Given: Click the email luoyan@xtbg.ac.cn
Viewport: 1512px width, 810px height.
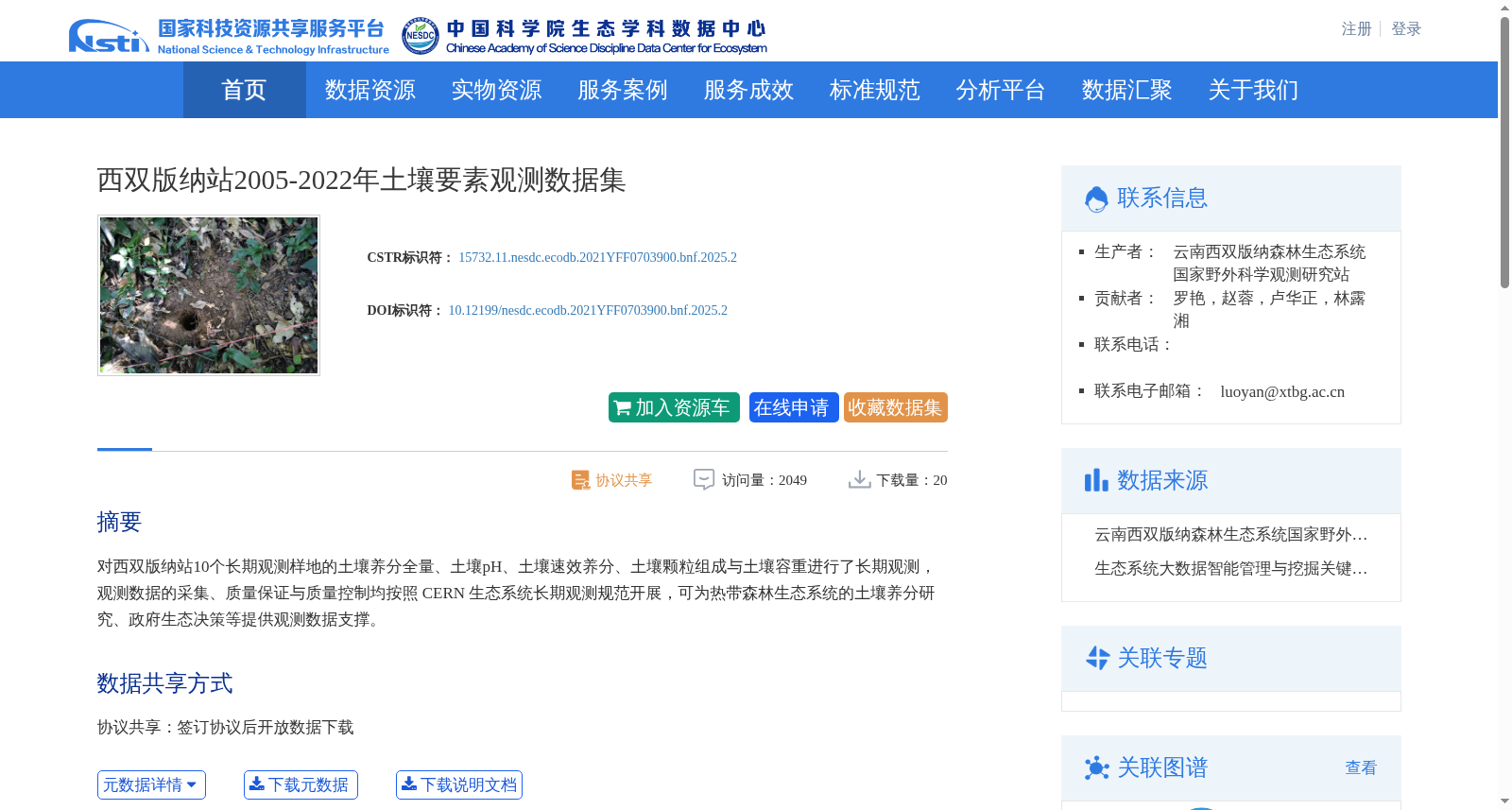Looking at the screenshot, I should (x=1282, y=391).
